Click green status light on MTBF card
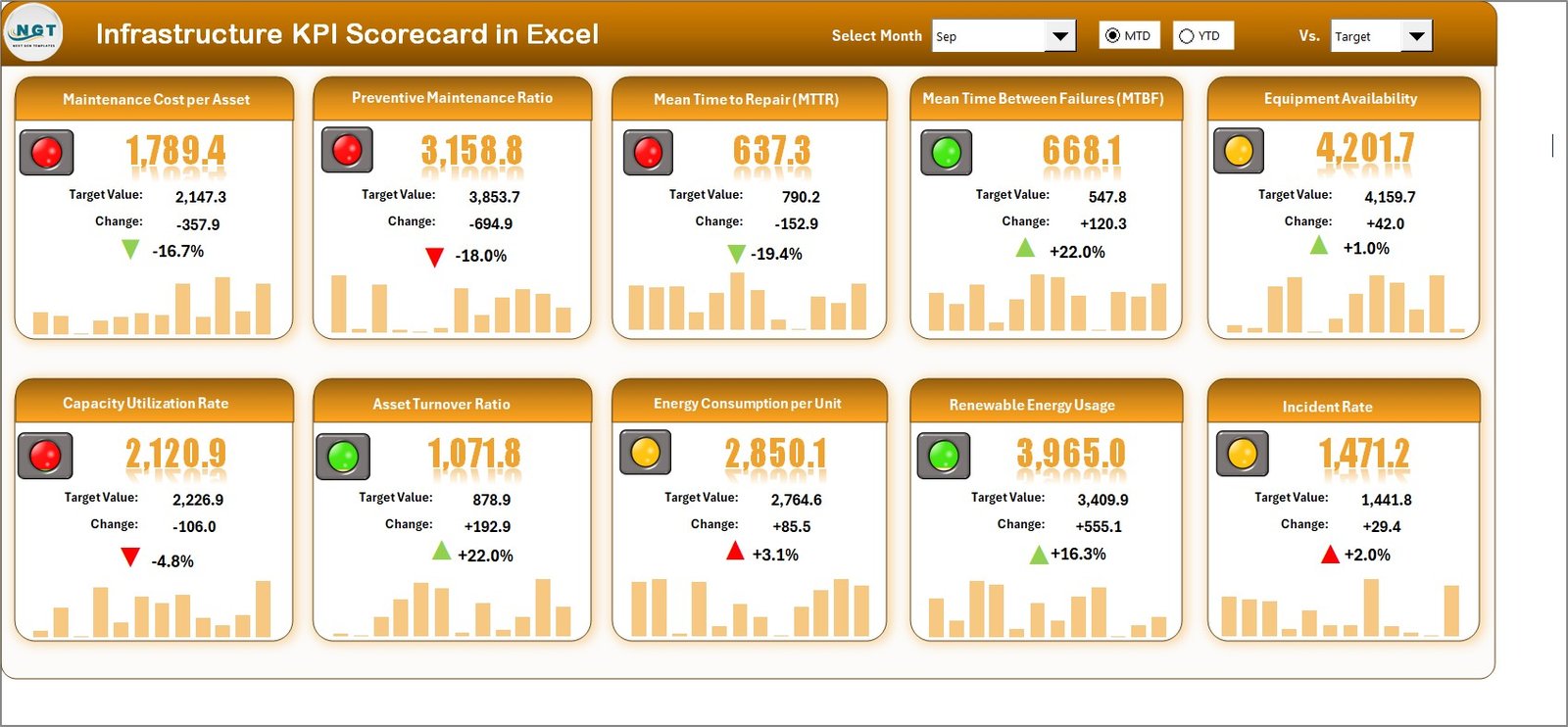Image resolution: width=1568 pixels, height=727 pixels. 946,153
